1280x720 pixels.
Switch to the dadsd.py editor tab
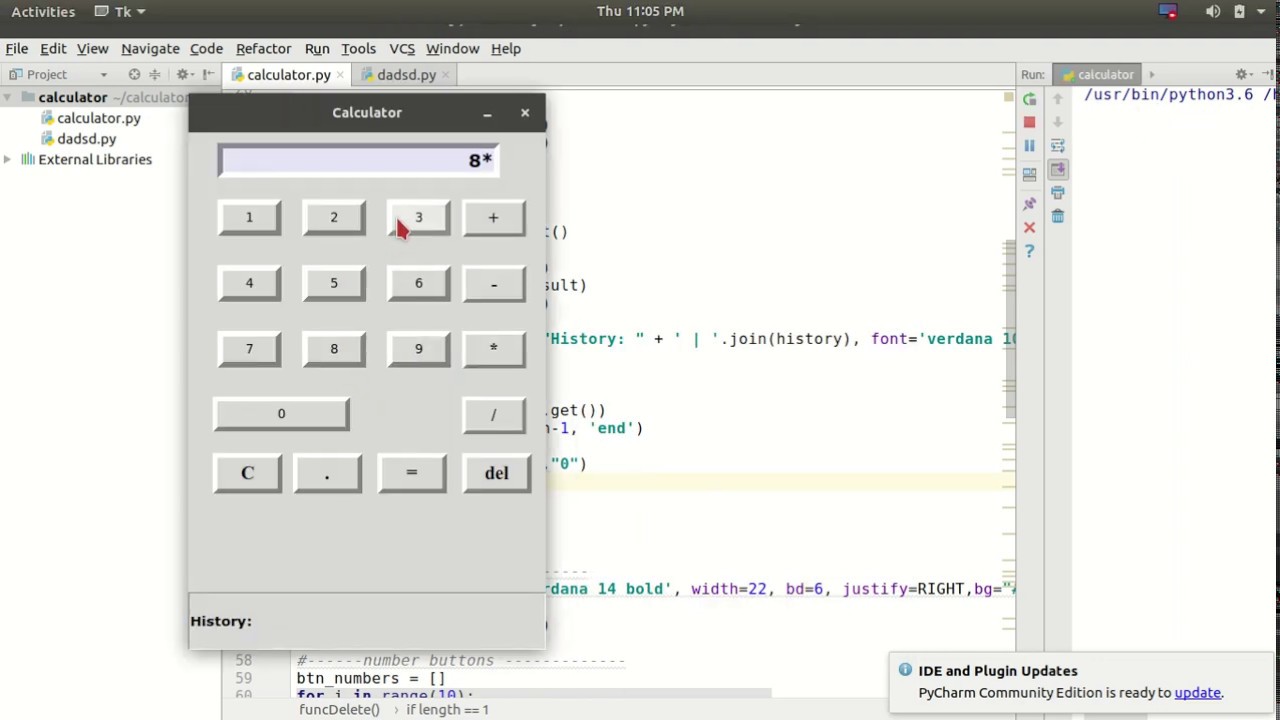(406, 75)
